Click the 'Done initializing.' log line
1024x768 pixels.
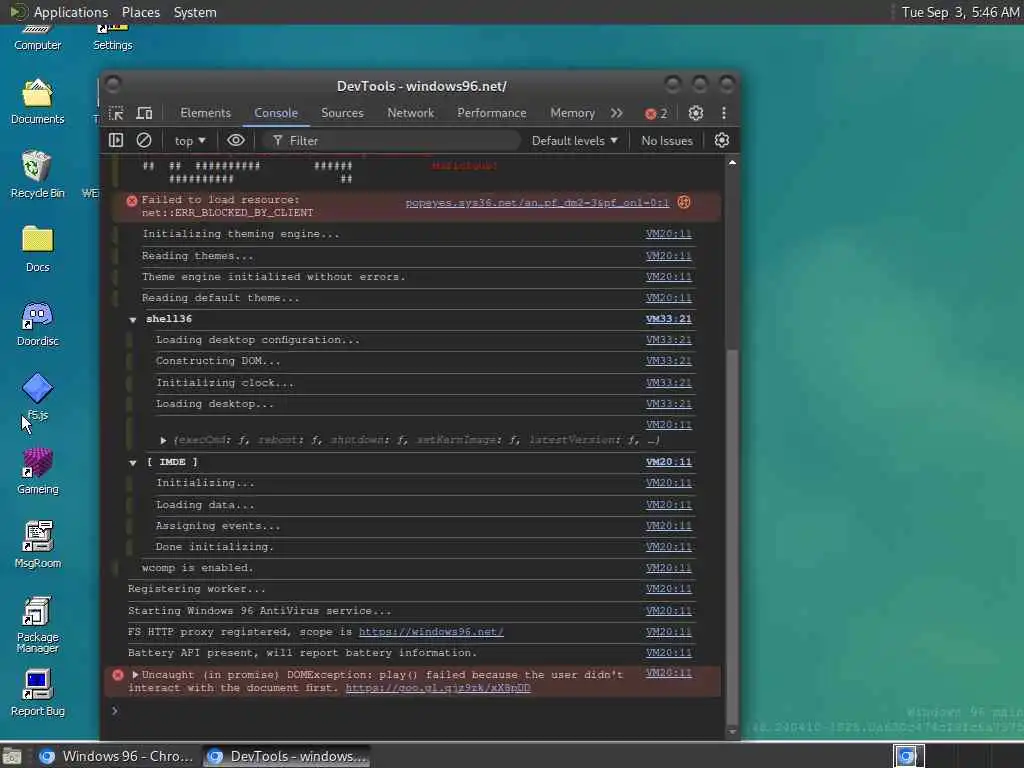pos(214,547)
